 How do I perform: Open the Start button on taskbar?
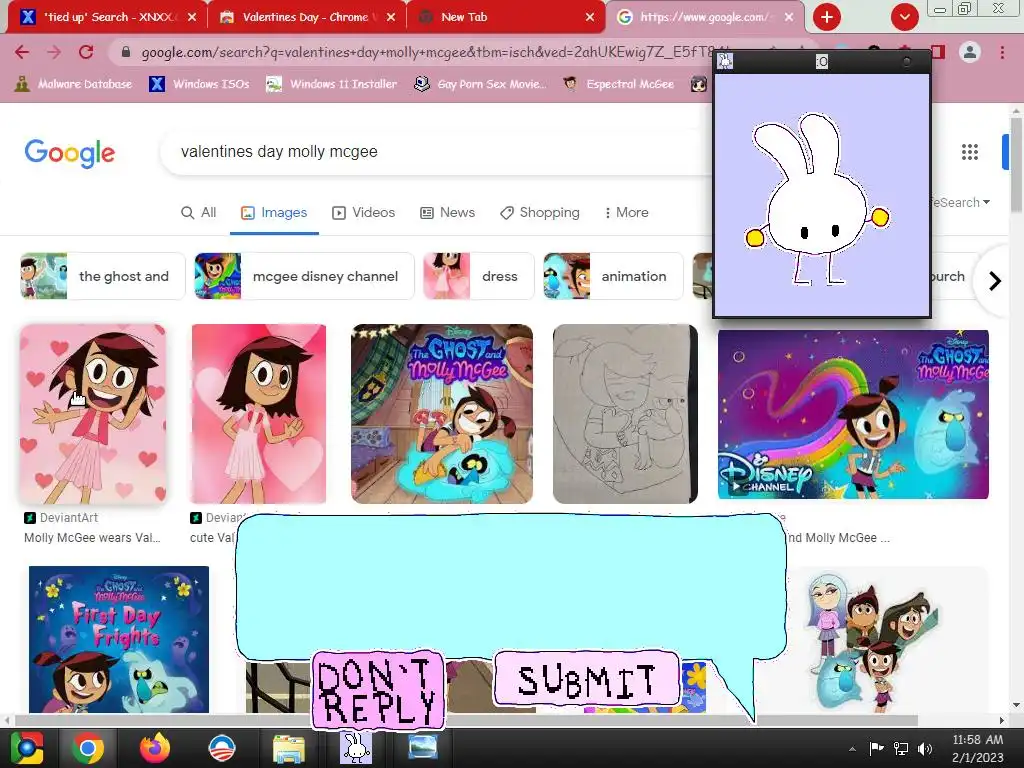[x=26, y=748]
